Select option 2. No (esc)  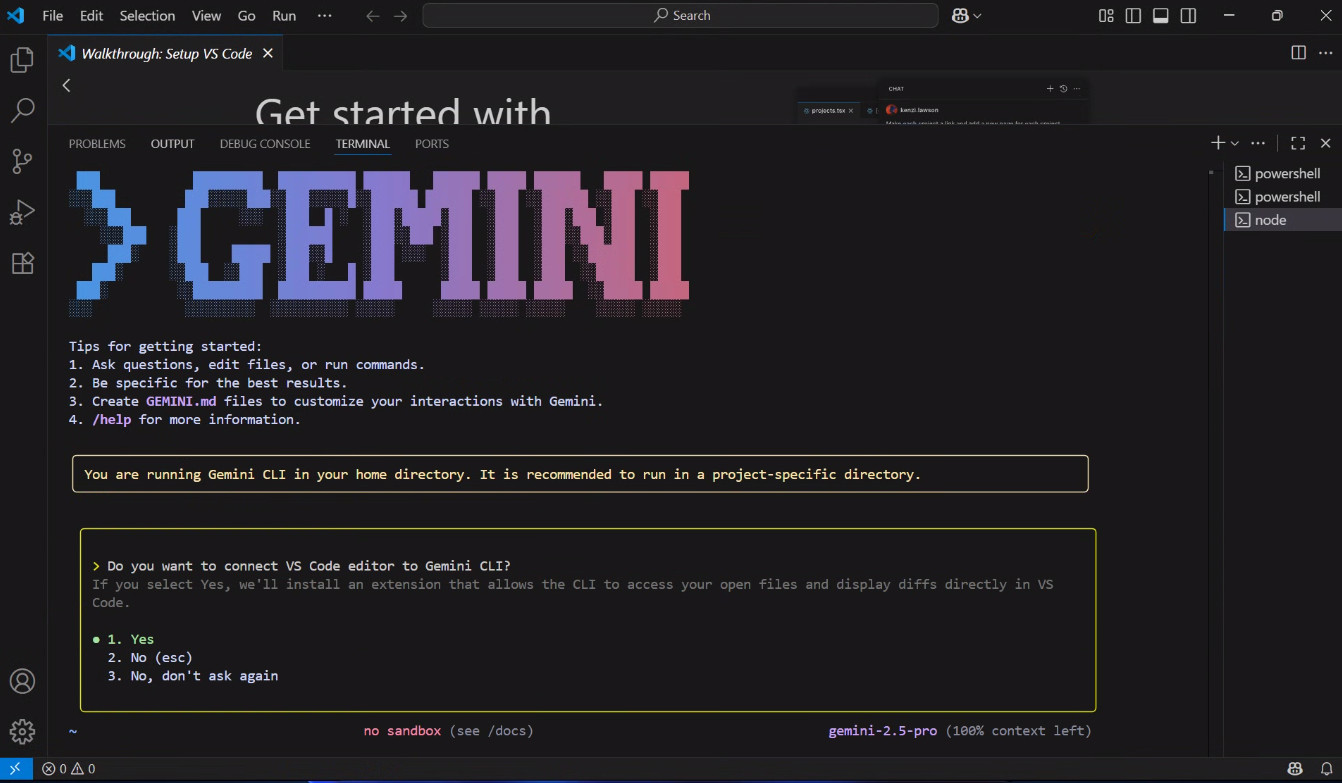pyautogui.click(x=150, y=657)
